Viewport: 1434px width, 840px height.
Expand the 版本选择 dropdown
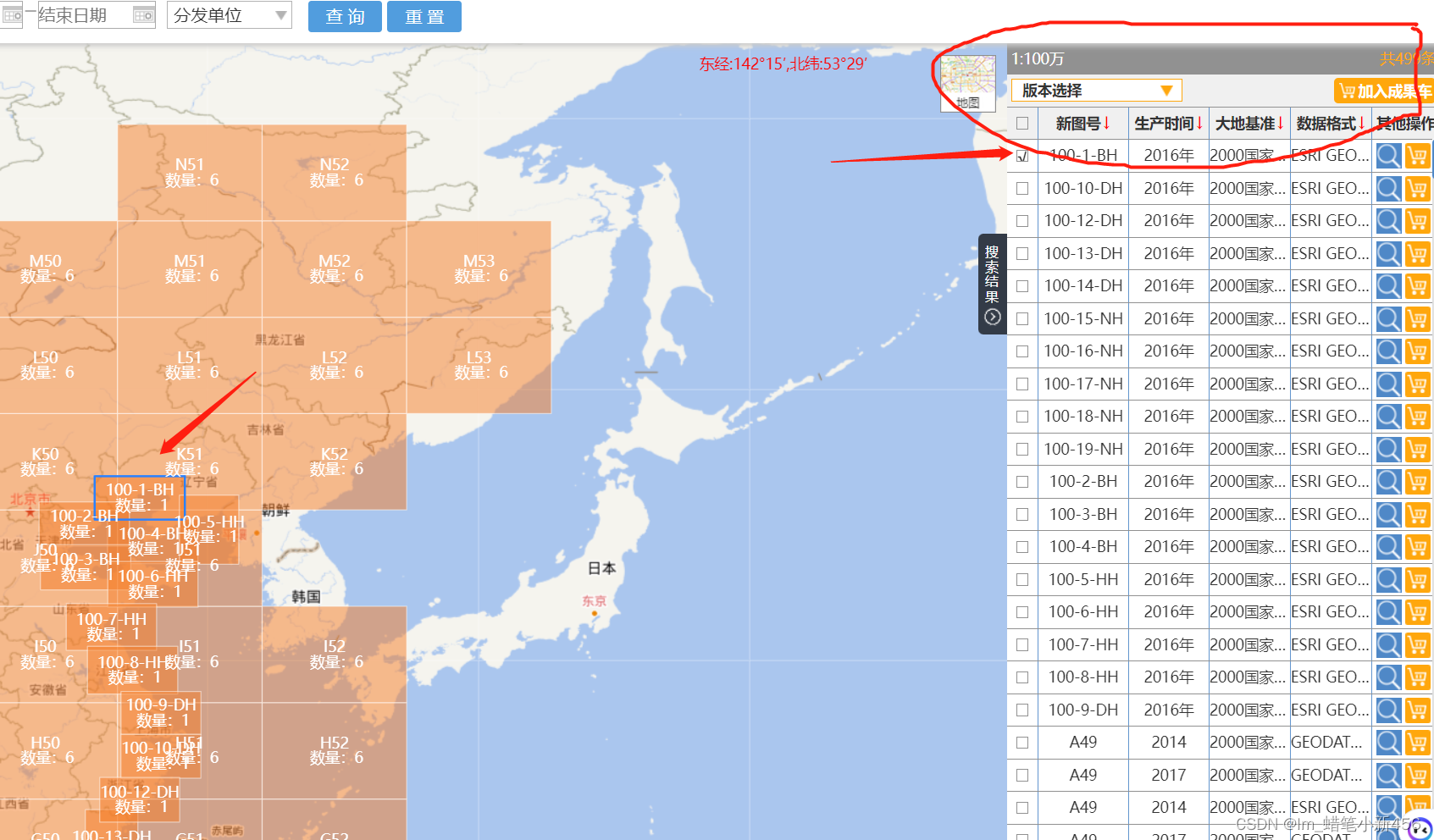click(1096, 91)
